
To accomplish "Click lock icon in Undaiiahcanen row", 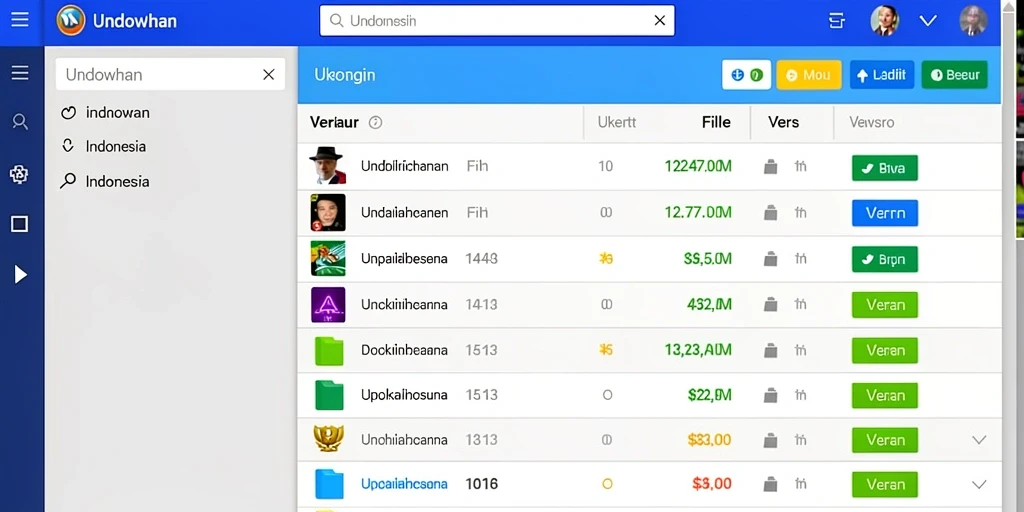I will pos(771,213).
